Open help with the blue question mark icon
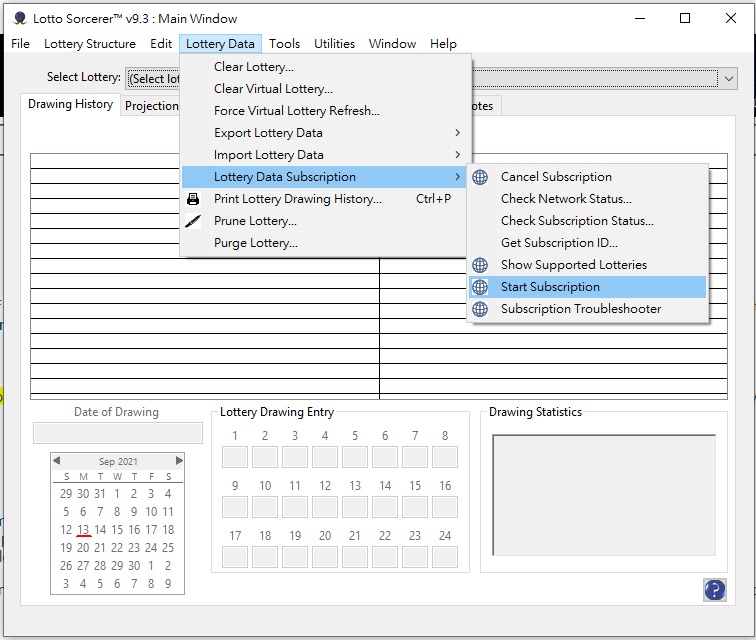This screenshot has width=756, height=640. coord(714,590)
